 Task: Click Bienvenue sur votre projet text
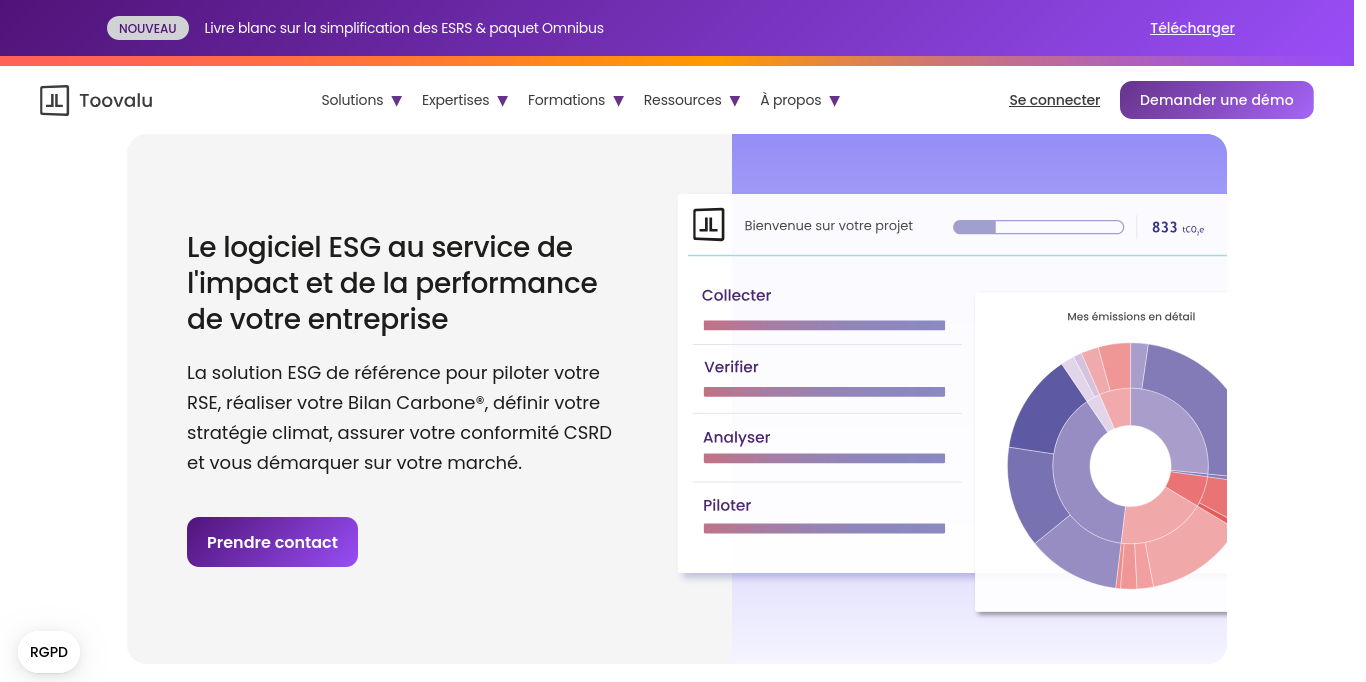829,226
